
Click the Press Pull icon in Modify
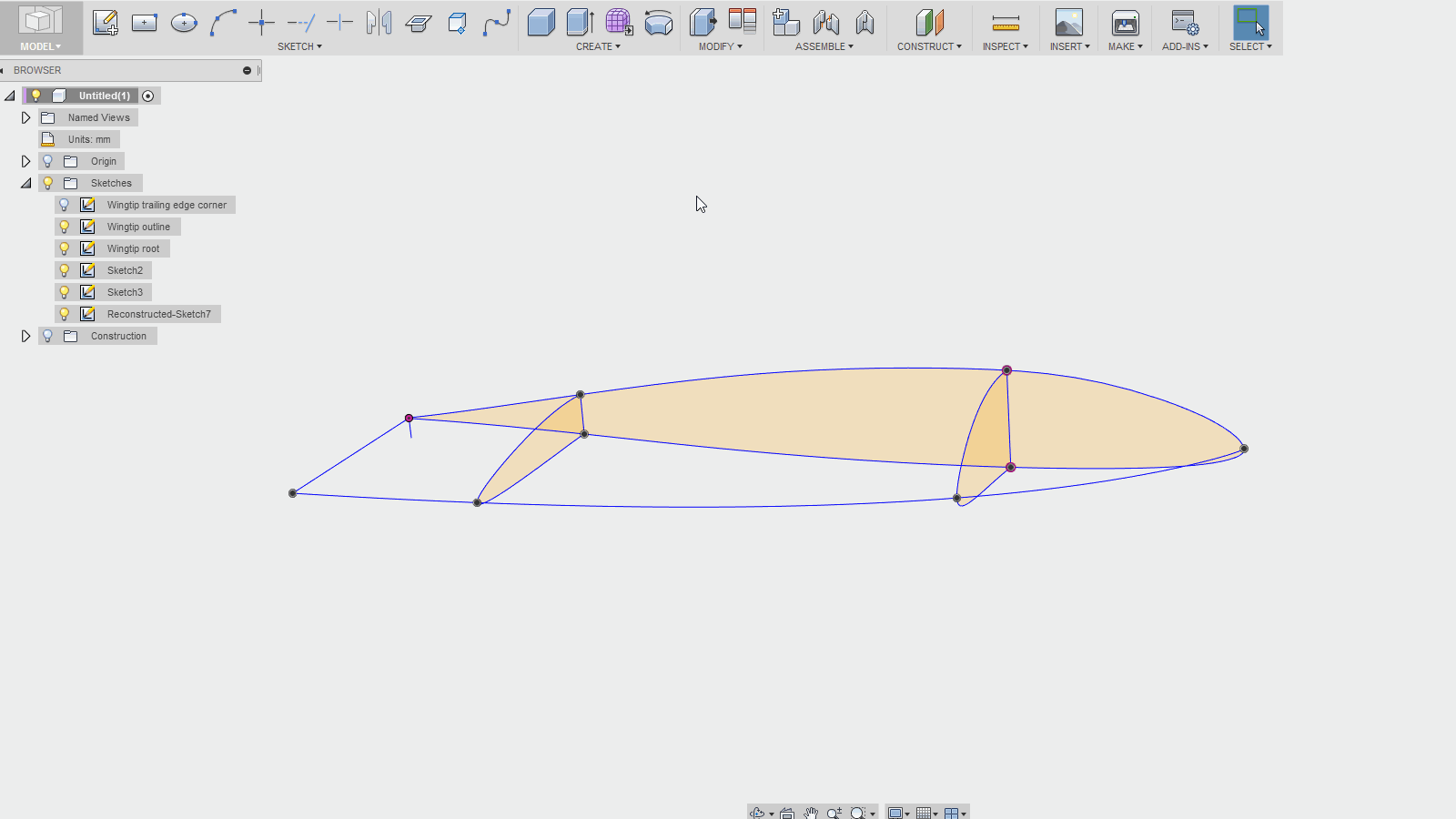tap(703, 23)
